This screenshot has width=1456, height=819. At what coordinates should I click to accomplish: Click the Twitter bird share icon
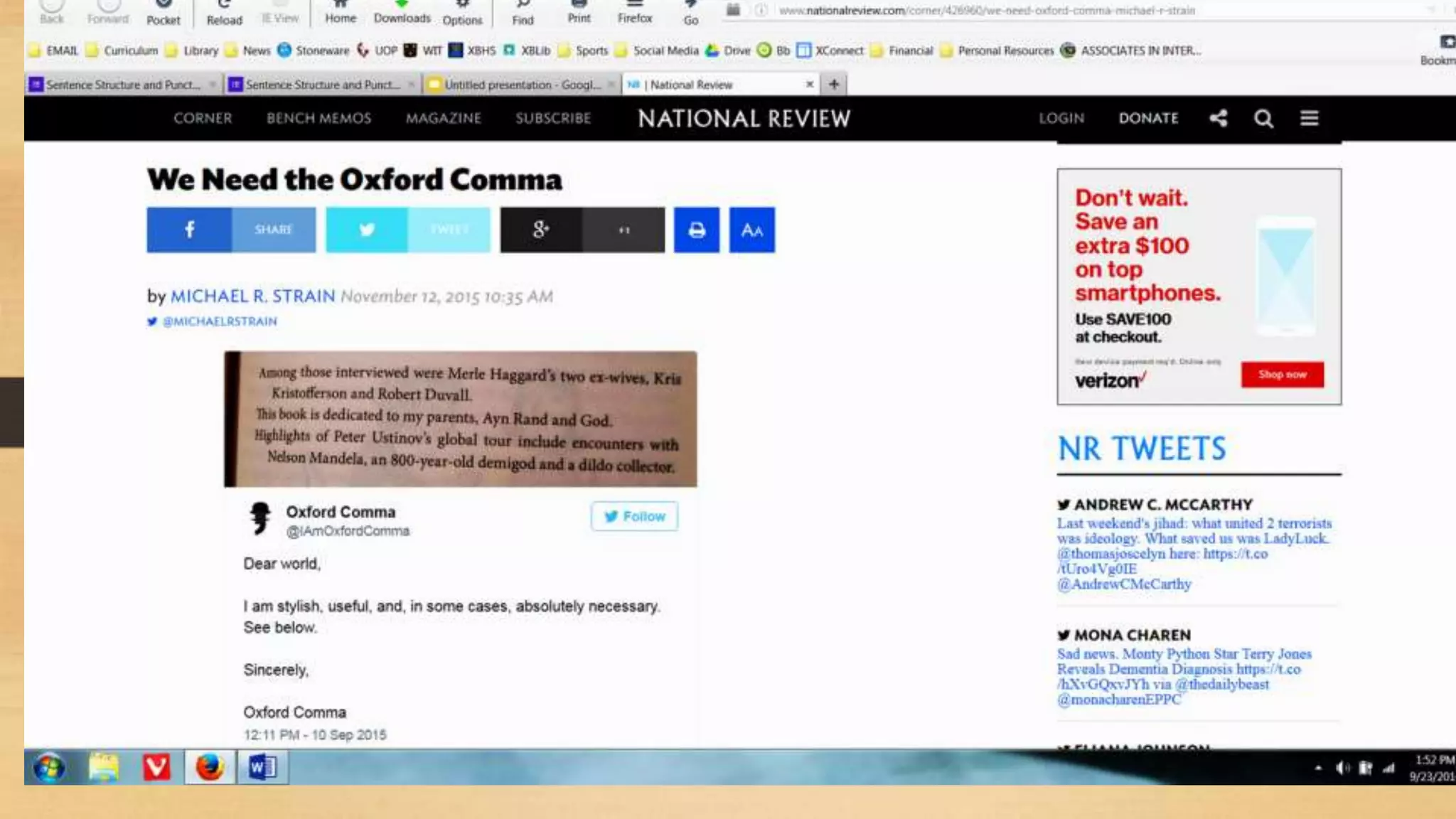click(x=367, y=230)
